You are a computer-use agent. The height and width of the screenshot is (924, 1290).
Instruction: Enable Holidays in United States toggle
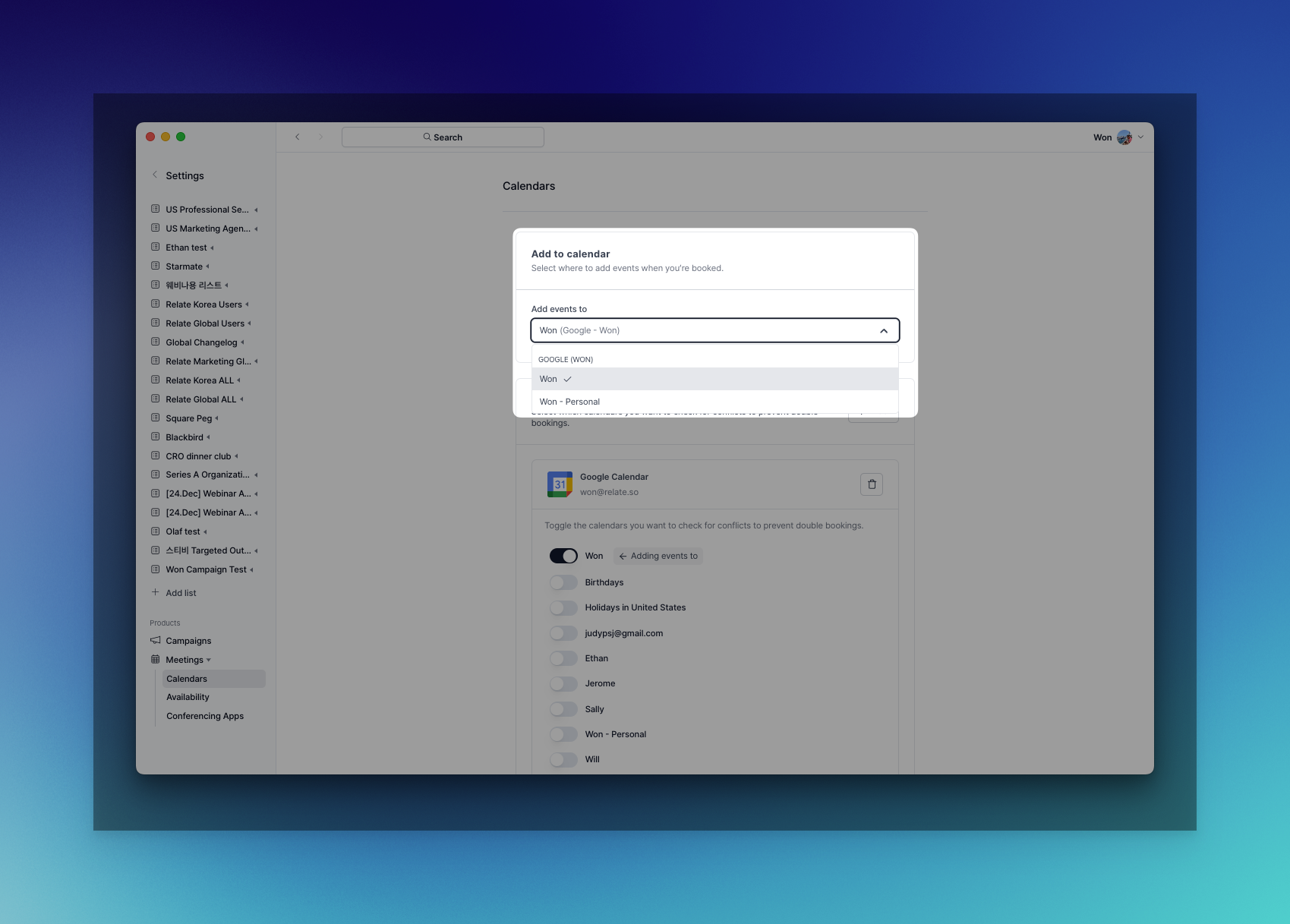563,607
